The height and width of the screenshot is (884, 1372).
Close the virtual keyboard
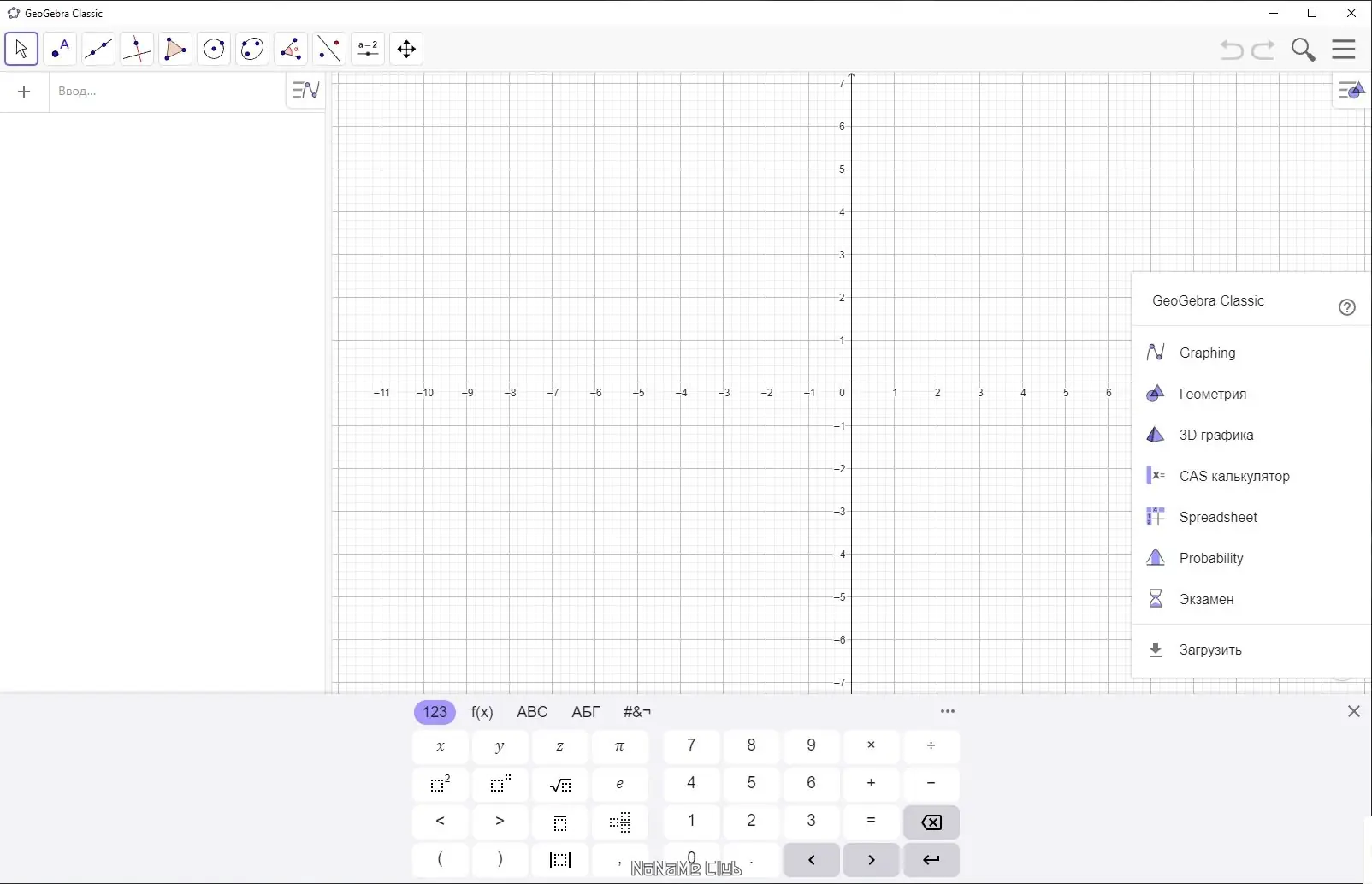point(1353,711)
